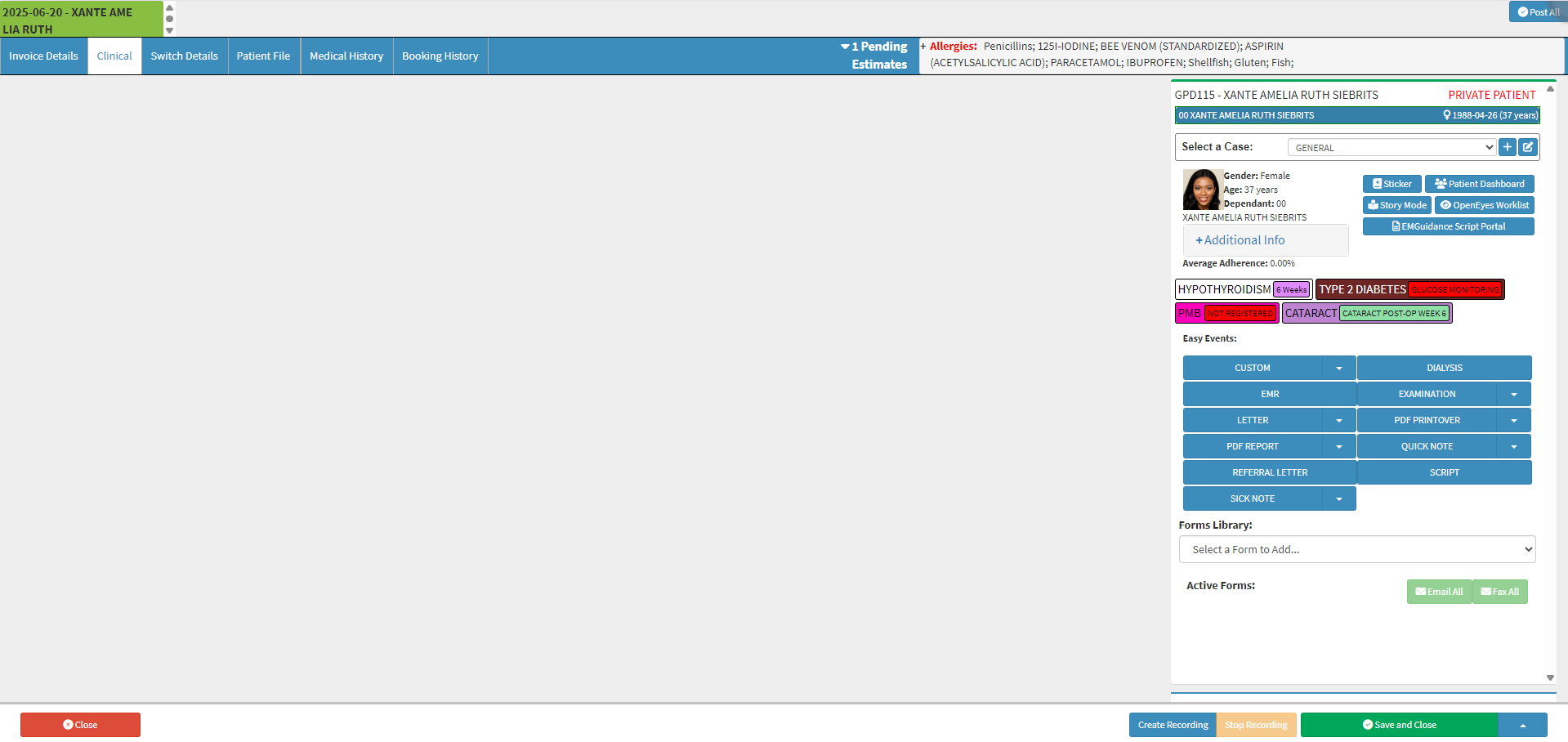Create a LETTER event
The width and height of the screenshot is (1568, 742).
pos(1253,420)
